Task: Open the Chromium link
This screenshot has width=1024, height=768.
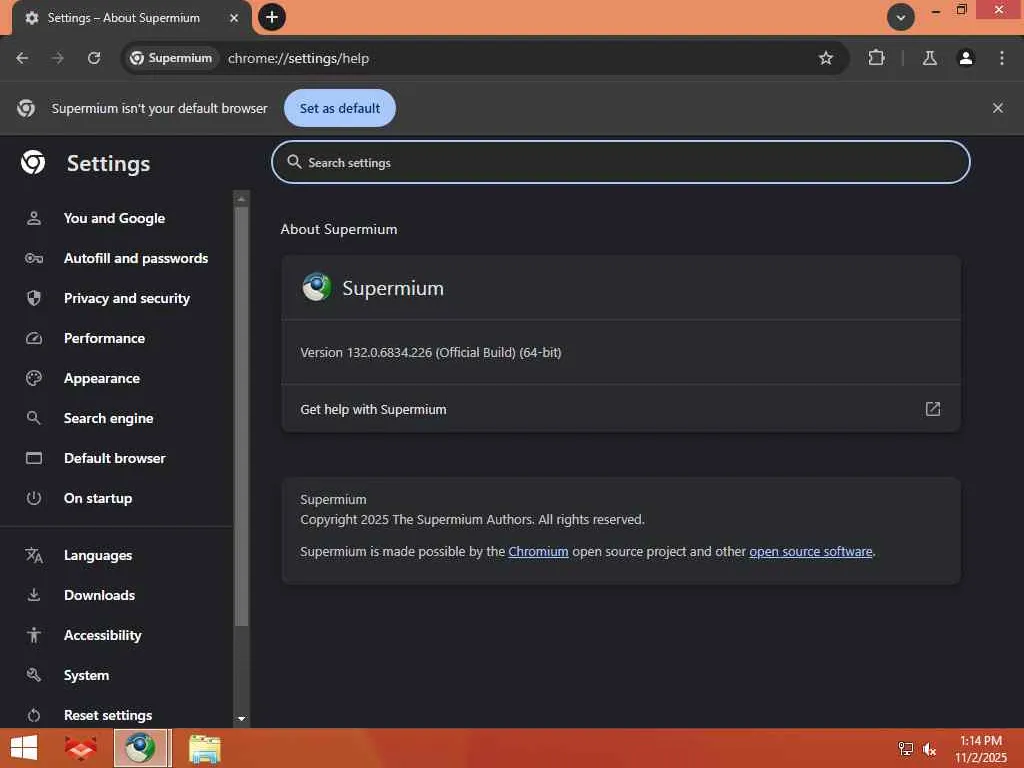Action: click(x=538, y=551)
